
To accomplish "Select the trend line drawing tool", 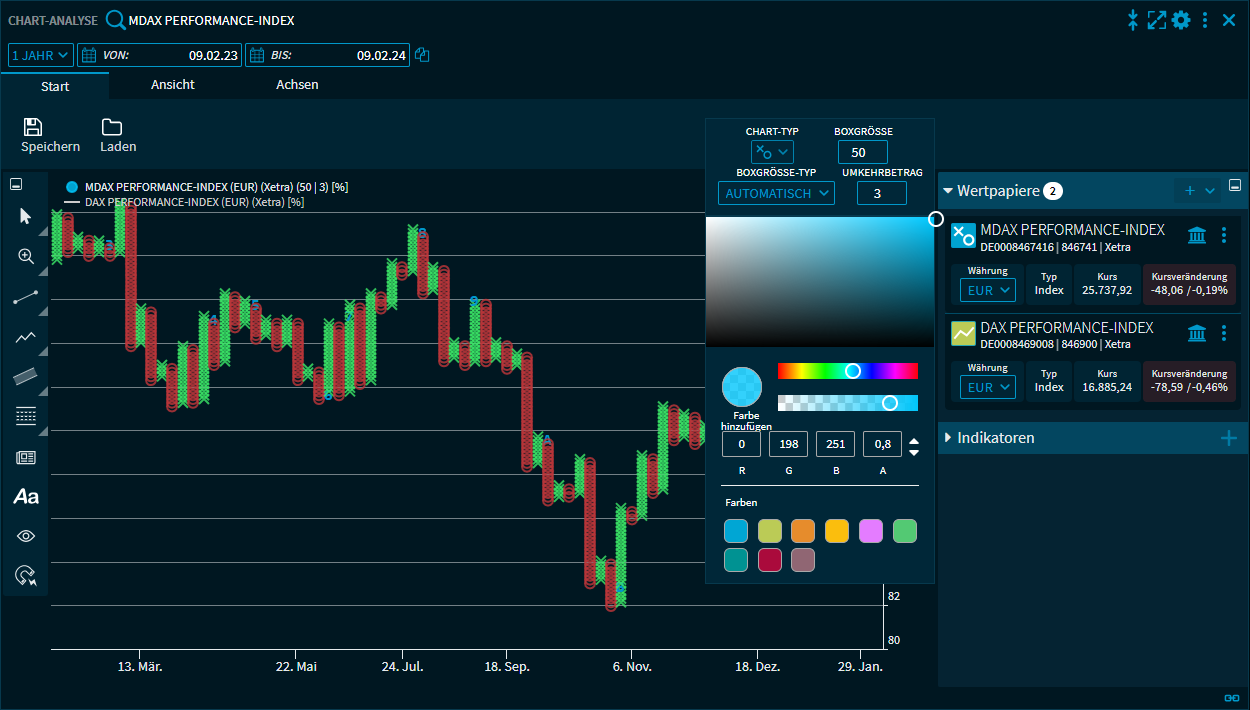I will coord(26,297).
